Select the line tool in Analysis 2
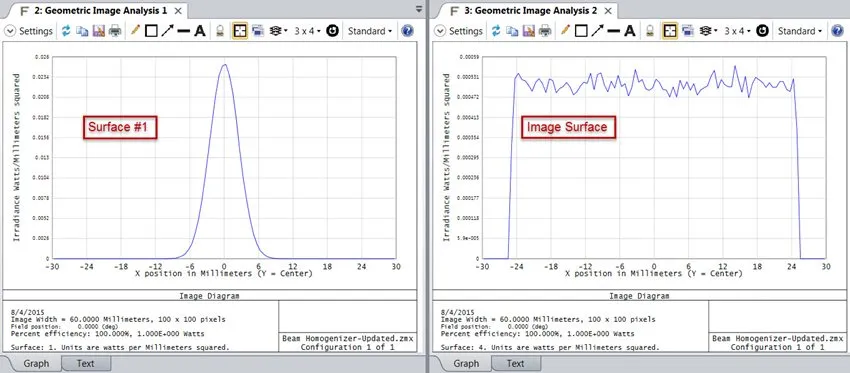 pyautogui.click(x=613, y=31)
